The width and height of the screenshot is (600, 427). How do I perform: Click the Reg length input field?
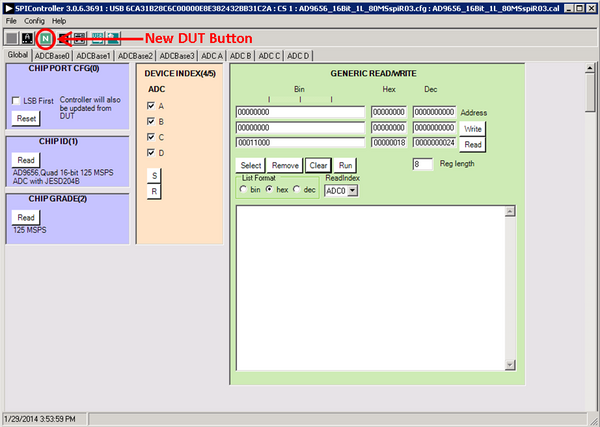[423, 164]
